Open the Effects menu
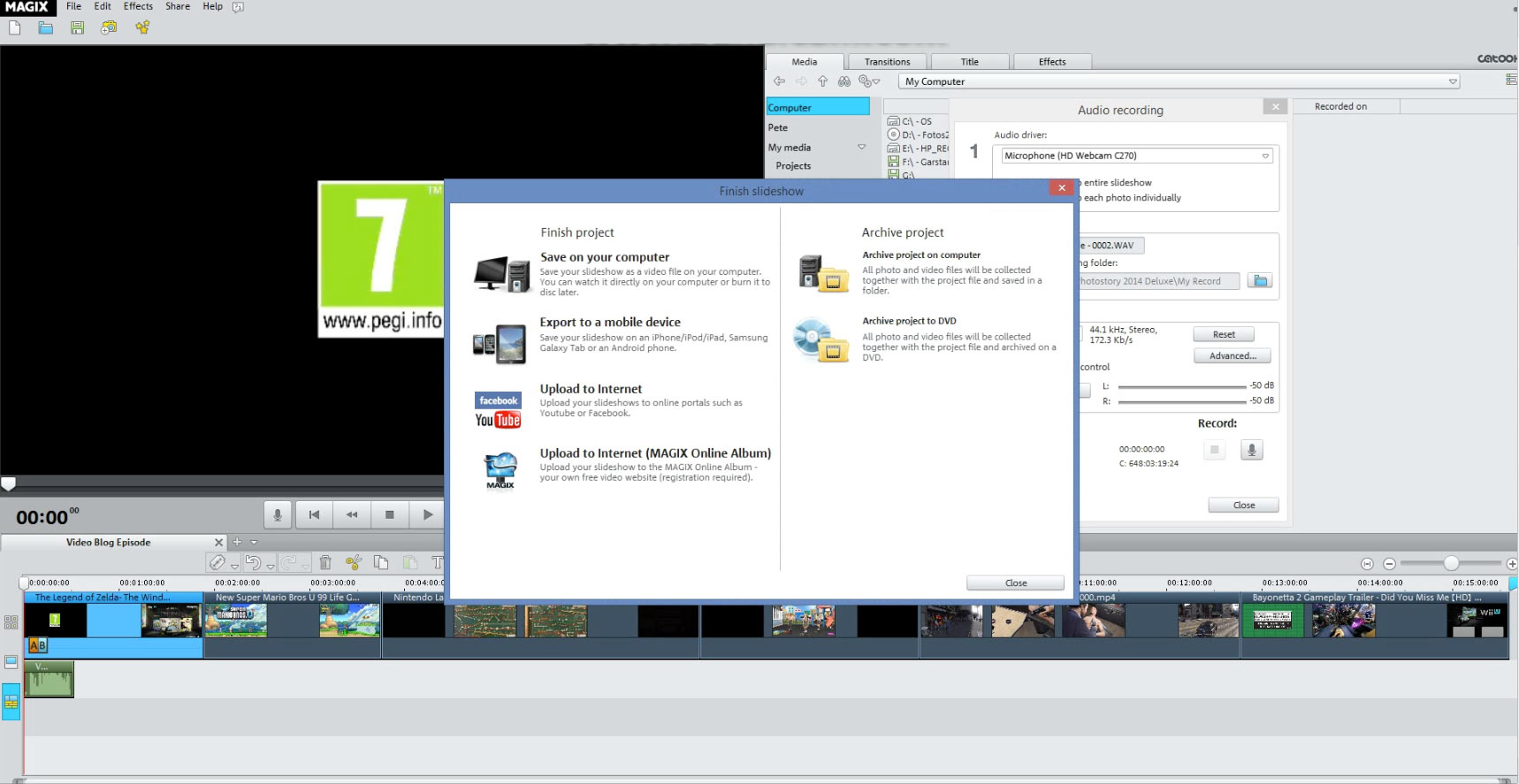This screenshot has width=1519, height=784. click(x=138, y=6)
